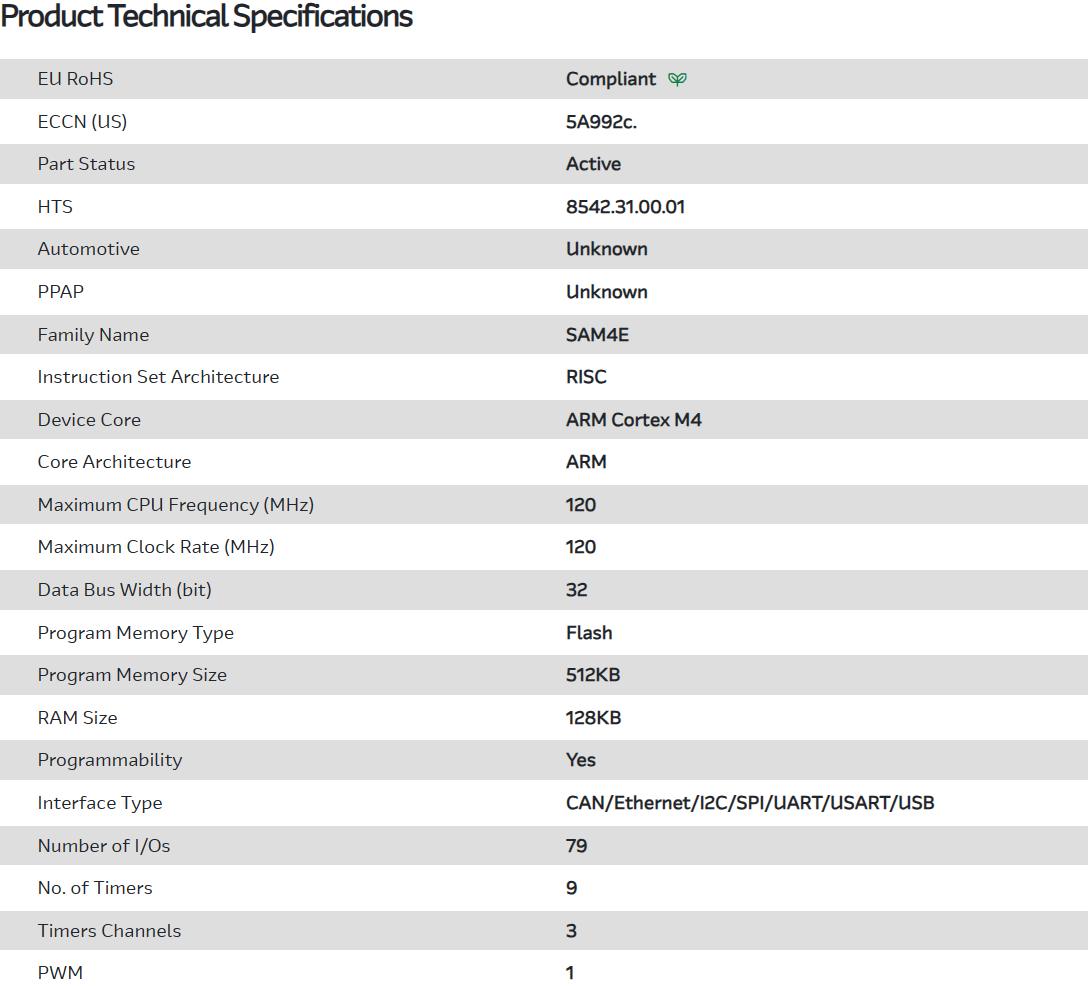
Task: Click the Data Bus Width value 32
Action: coord(577,590)
